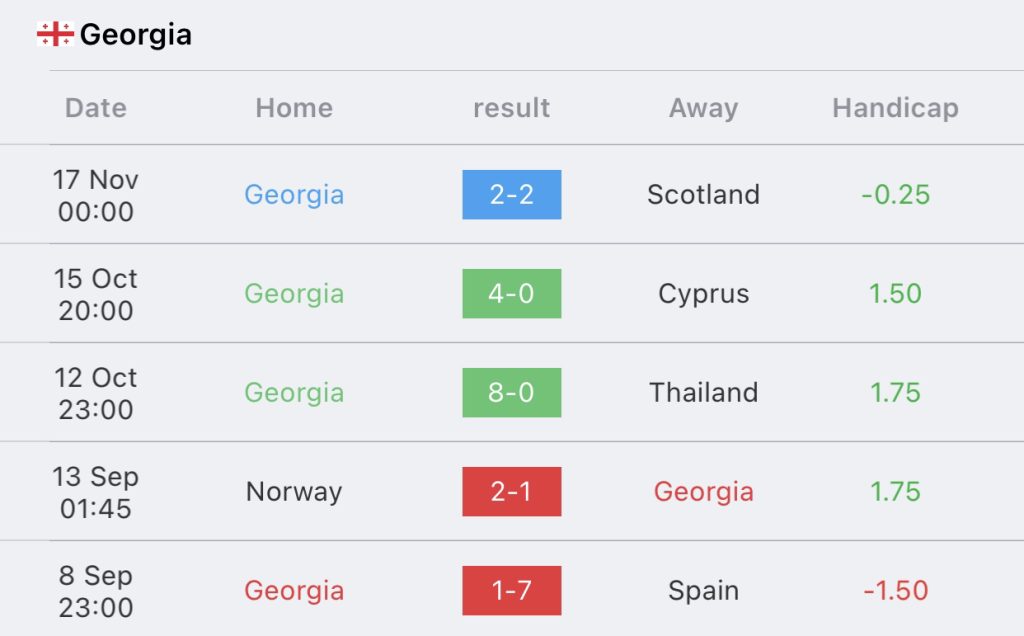
Task: Select the -0.25 handicap value
Action: 895,195
